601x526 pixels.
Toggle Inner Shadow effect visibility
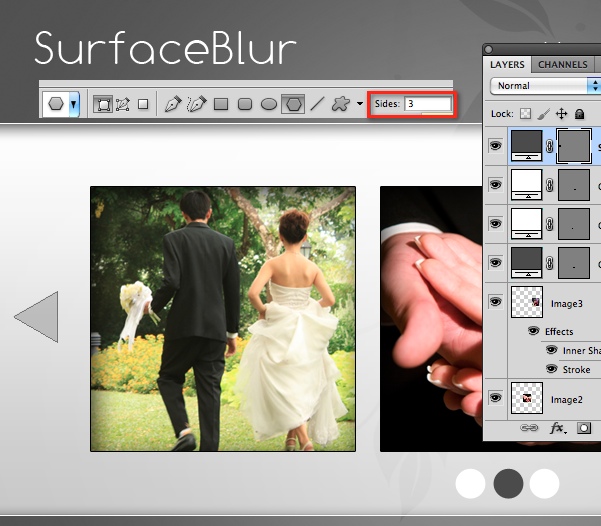point(551,350)
